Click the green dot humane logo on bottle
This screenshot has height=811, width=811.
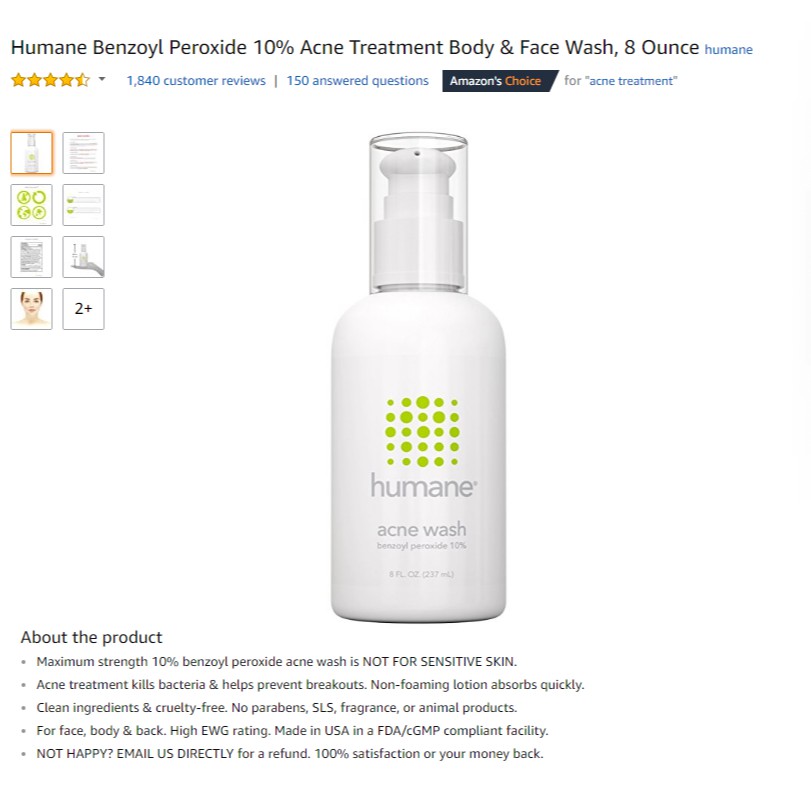[422, 431]
